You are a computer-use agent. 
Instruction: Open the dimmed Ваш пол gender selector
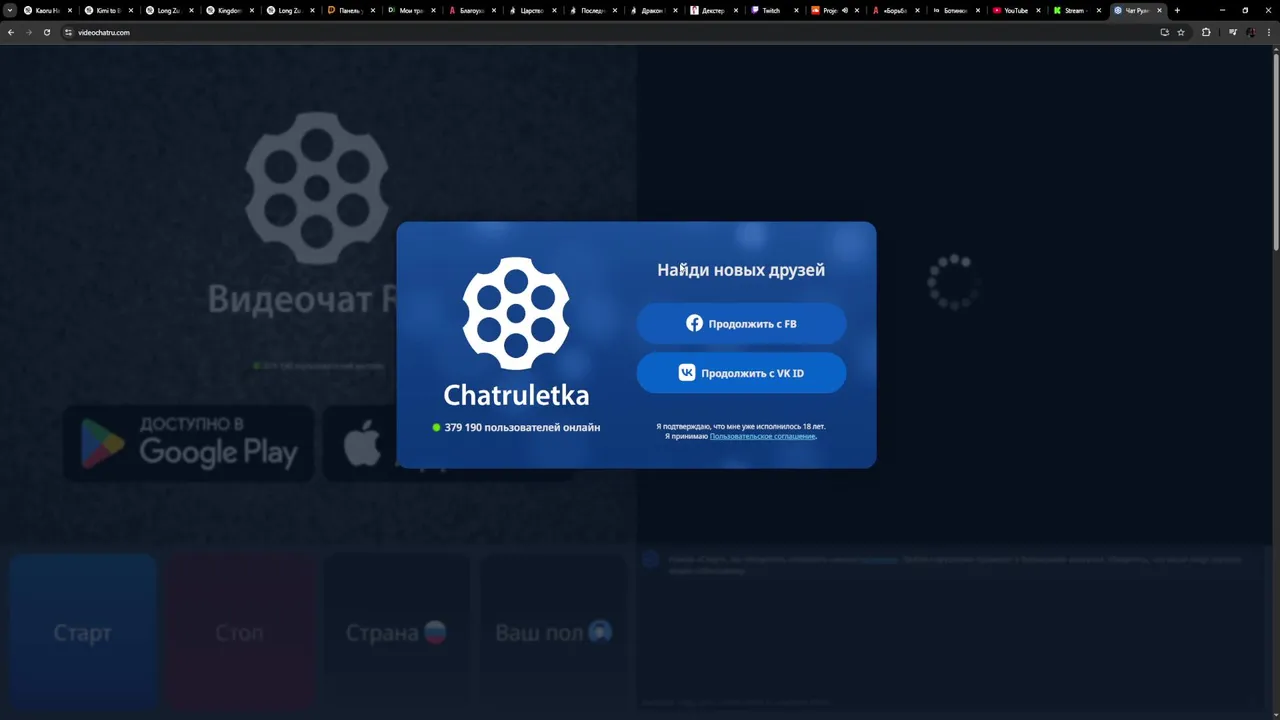tap(553, 633)
